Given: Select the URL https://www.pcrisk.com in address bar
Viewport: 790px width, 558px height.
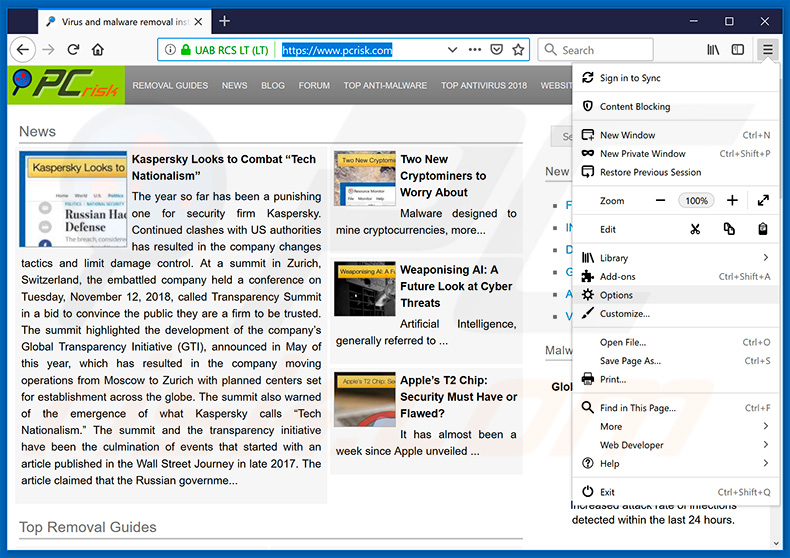Looking at the screenshot, I should coord(337,50).
